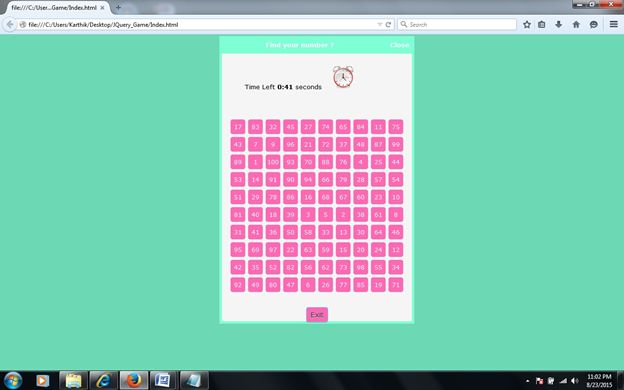This screenshot has width=624, height=390.
Task: Show bookmarks list icon in toolbar
Action: pos(542,24)
